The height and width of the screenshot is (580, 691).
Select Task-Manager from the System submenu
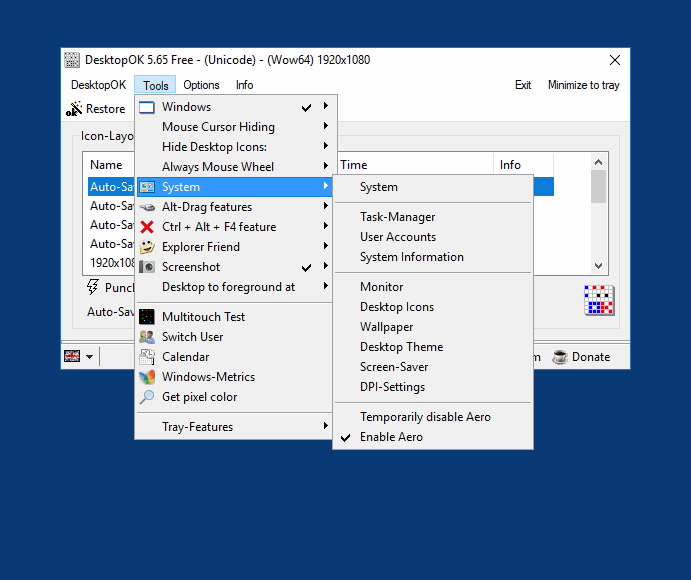[397, 217]
